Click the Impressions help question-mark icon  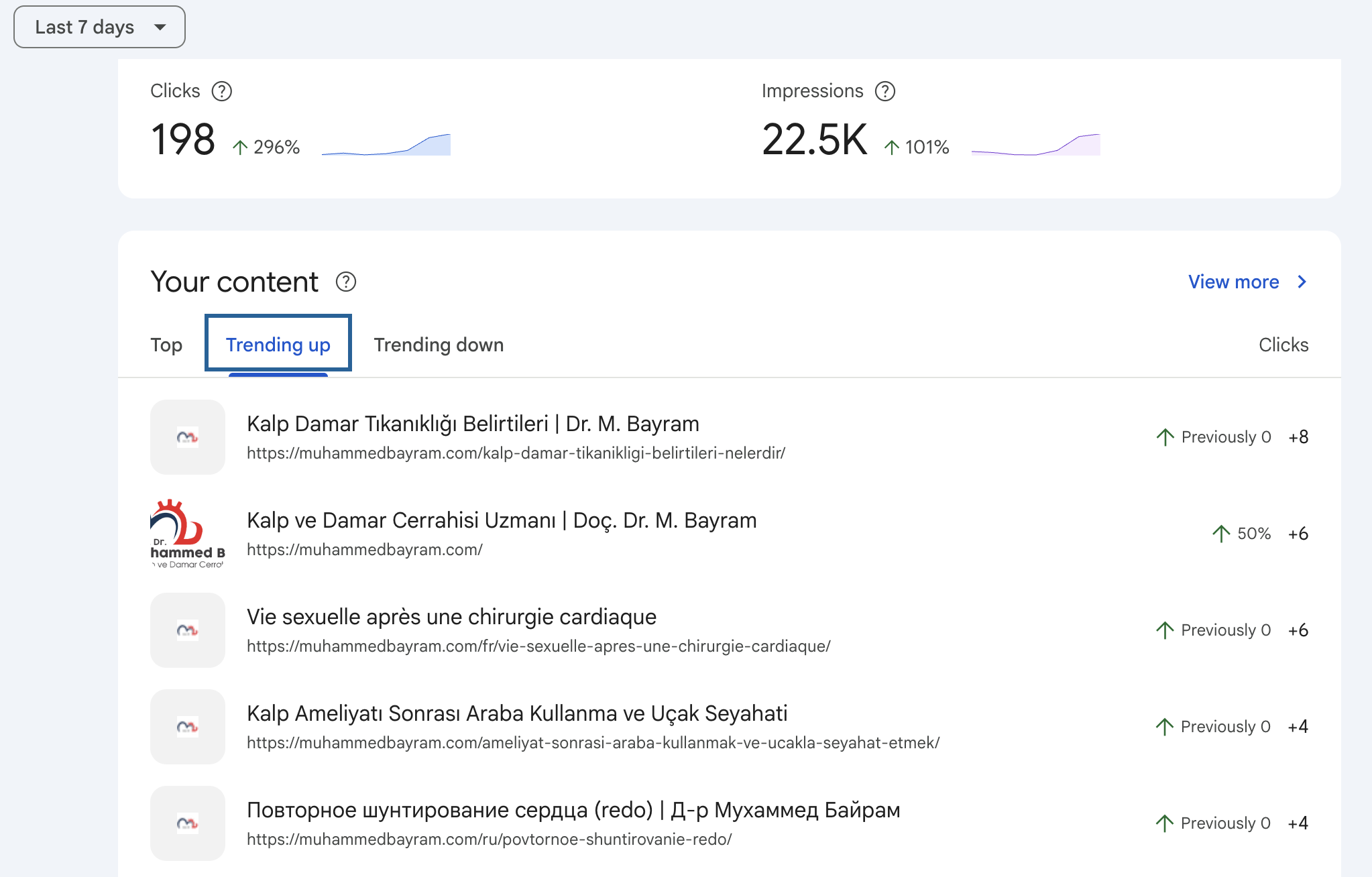(885, 91)
